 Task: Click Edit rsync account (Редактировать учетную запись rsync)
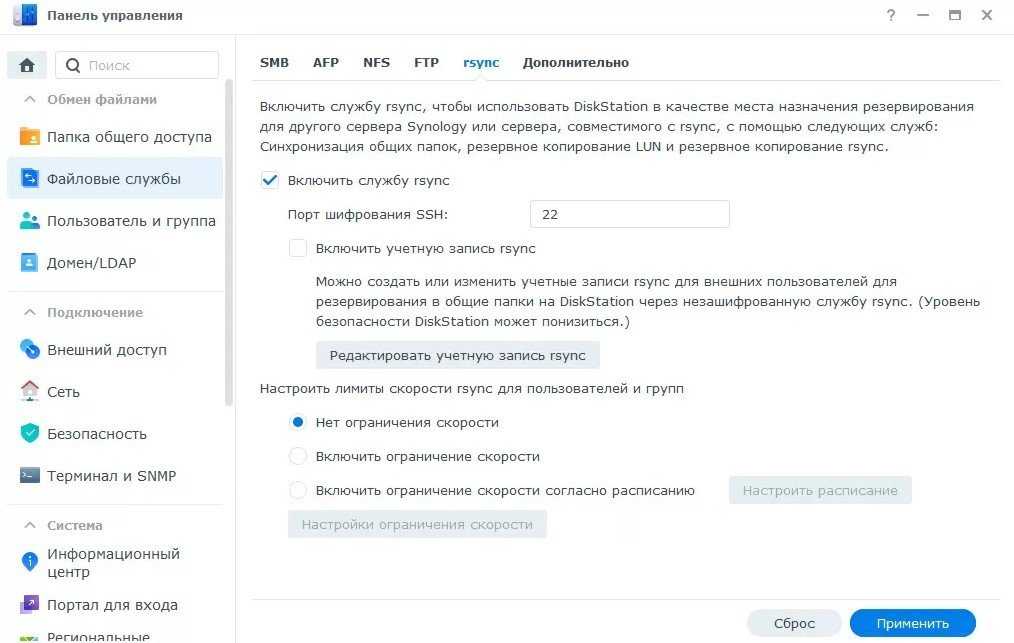click(457, 355)
